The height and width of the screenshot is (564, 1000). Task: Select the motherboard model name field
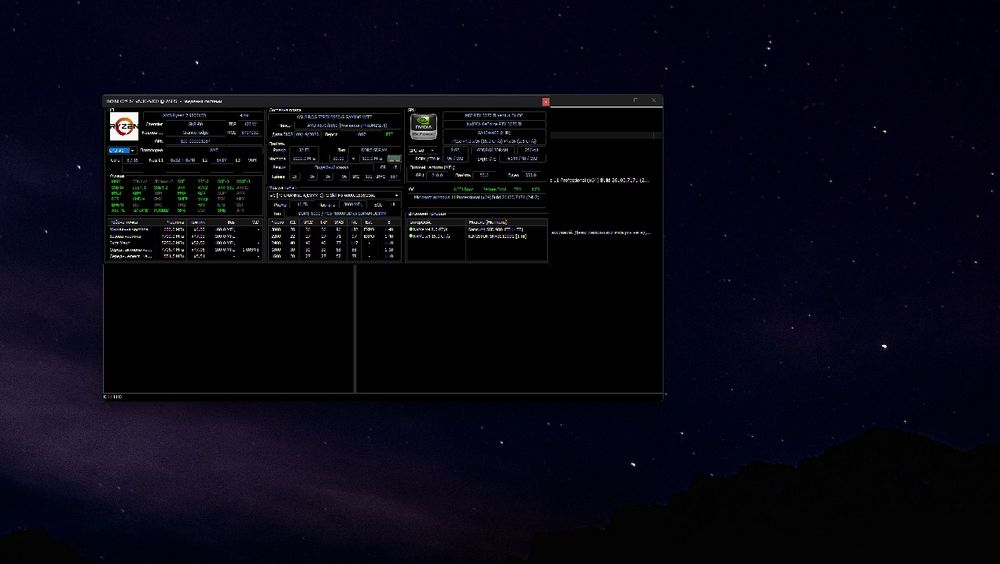coord(336,117)
